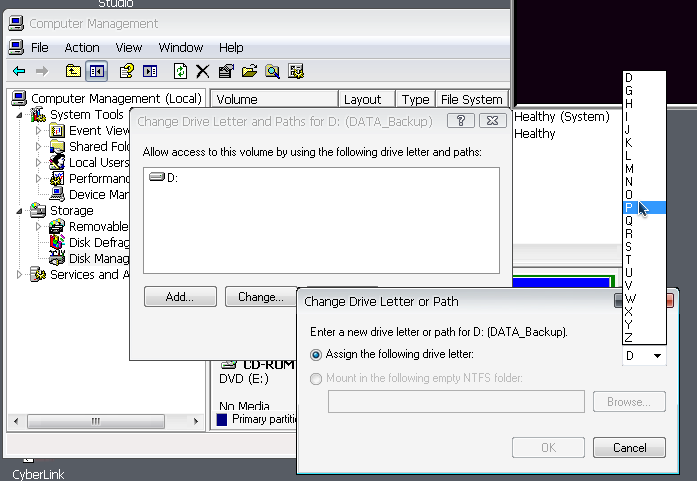Click the Removable Storage tree icon
The height and width of the screenshot is (481, 697).
coord(56,226)
